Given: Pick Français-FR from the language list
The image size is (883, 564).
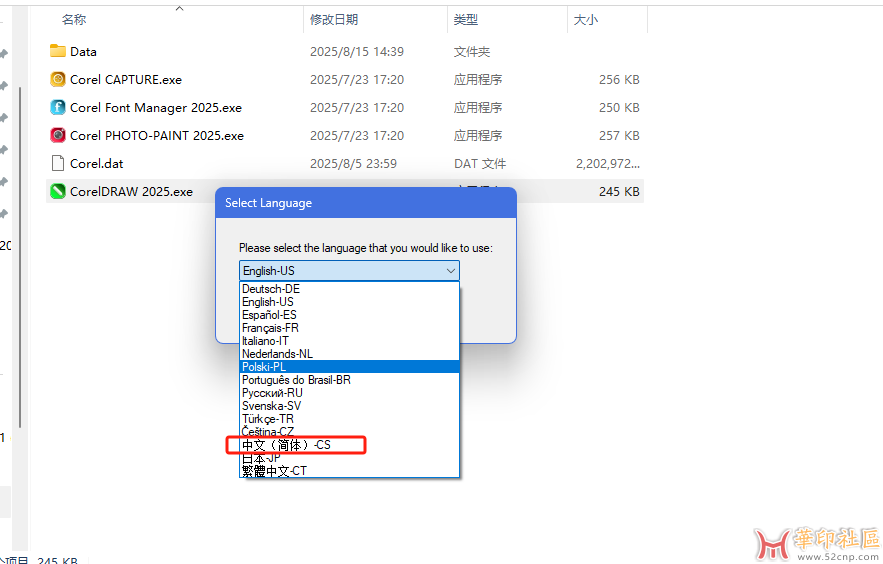Looking at the screenshot, I should [x=349, y=328].
